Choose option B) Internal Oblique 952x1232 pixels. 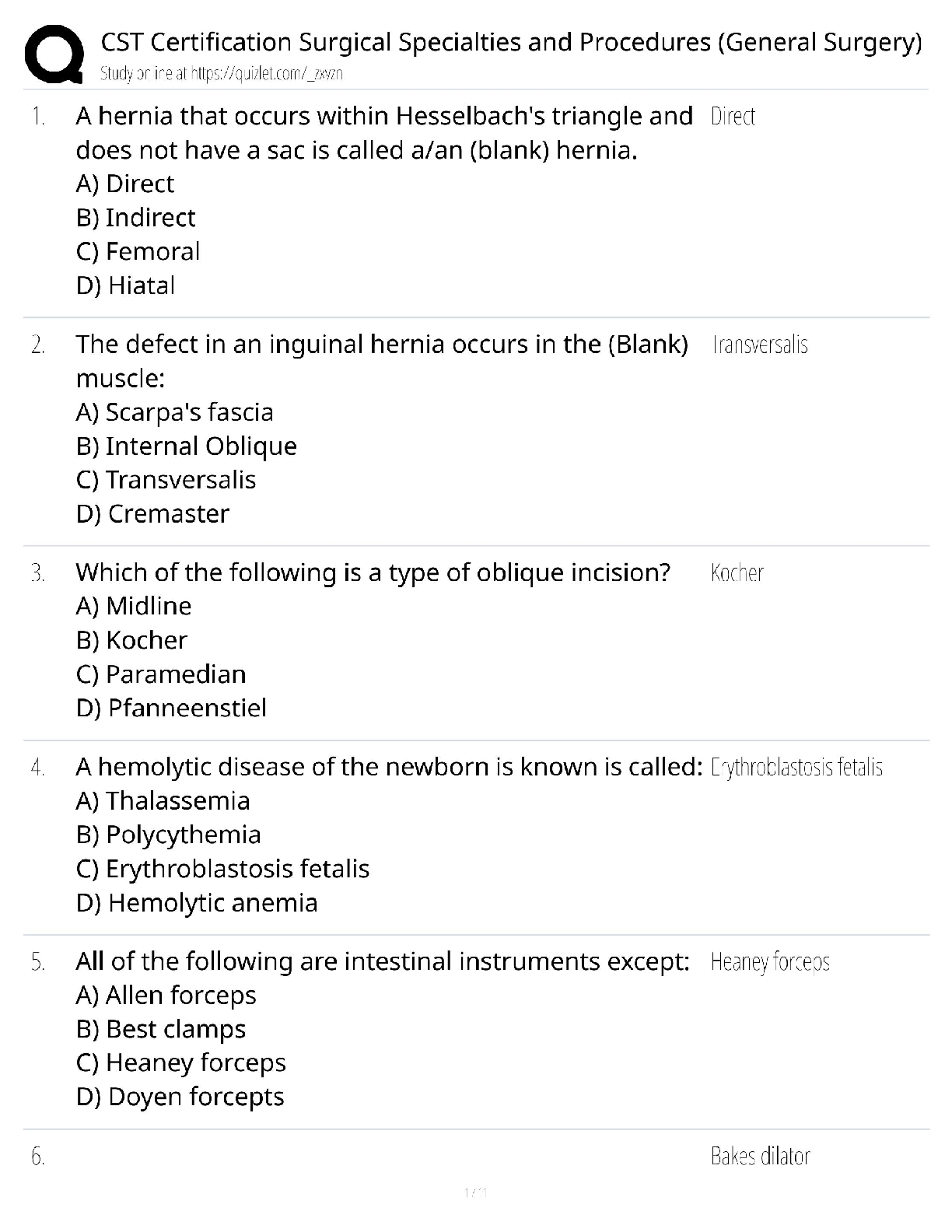pyautogui.click(x=187, y=446)
